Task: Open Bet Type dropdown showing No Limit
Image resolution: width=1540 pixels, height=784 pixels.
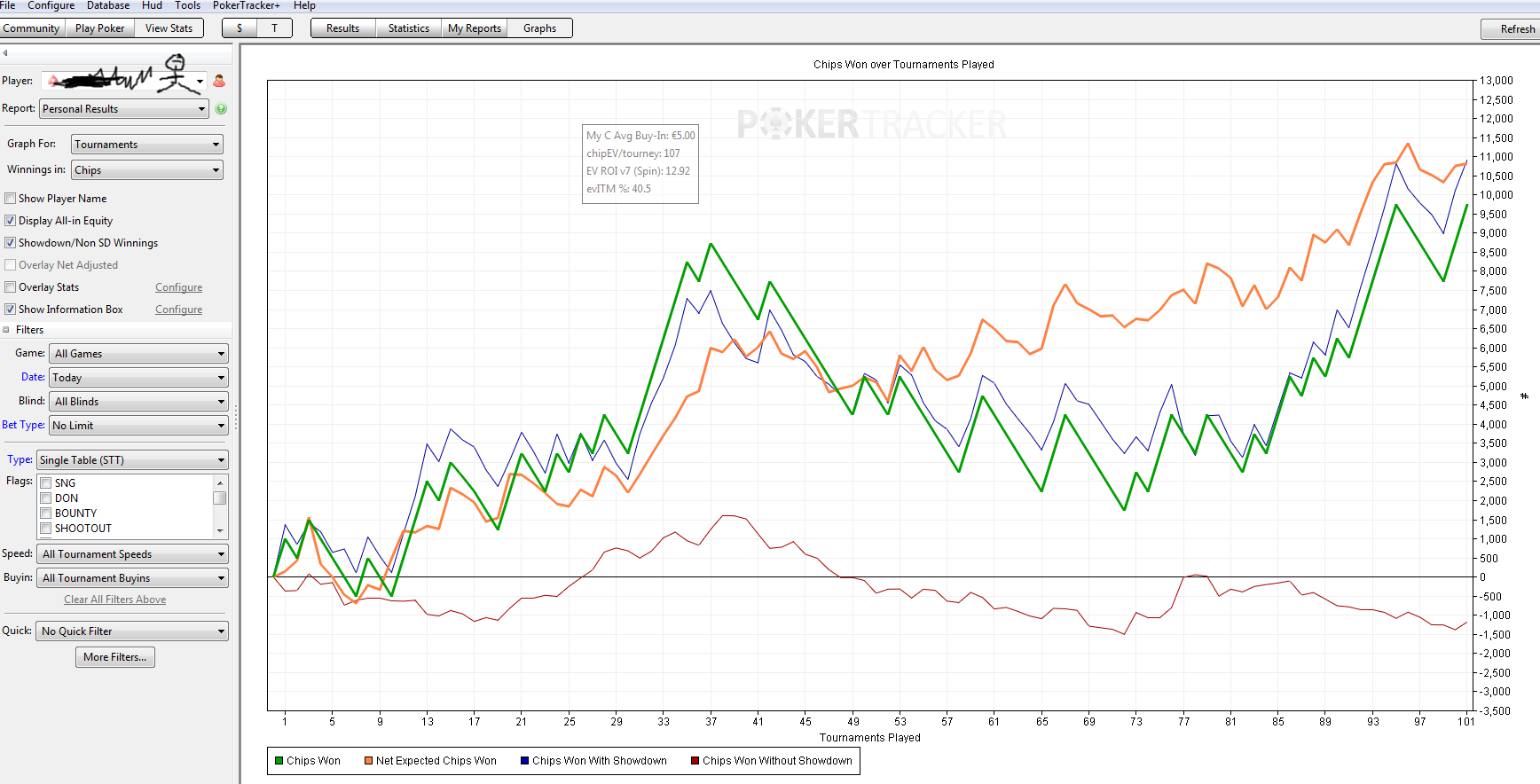Action: pos(138,426)
